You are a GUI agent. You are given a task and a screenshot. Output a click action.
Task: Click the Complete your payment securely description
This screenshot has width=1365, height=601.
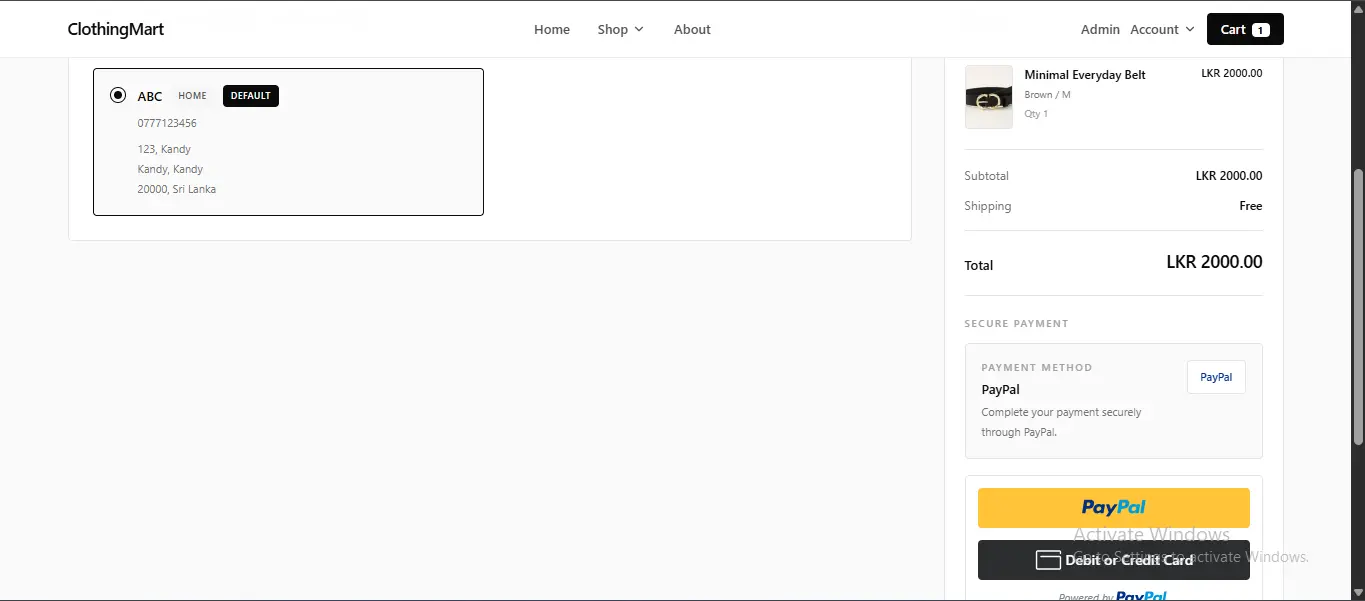tap(1061, 422)
